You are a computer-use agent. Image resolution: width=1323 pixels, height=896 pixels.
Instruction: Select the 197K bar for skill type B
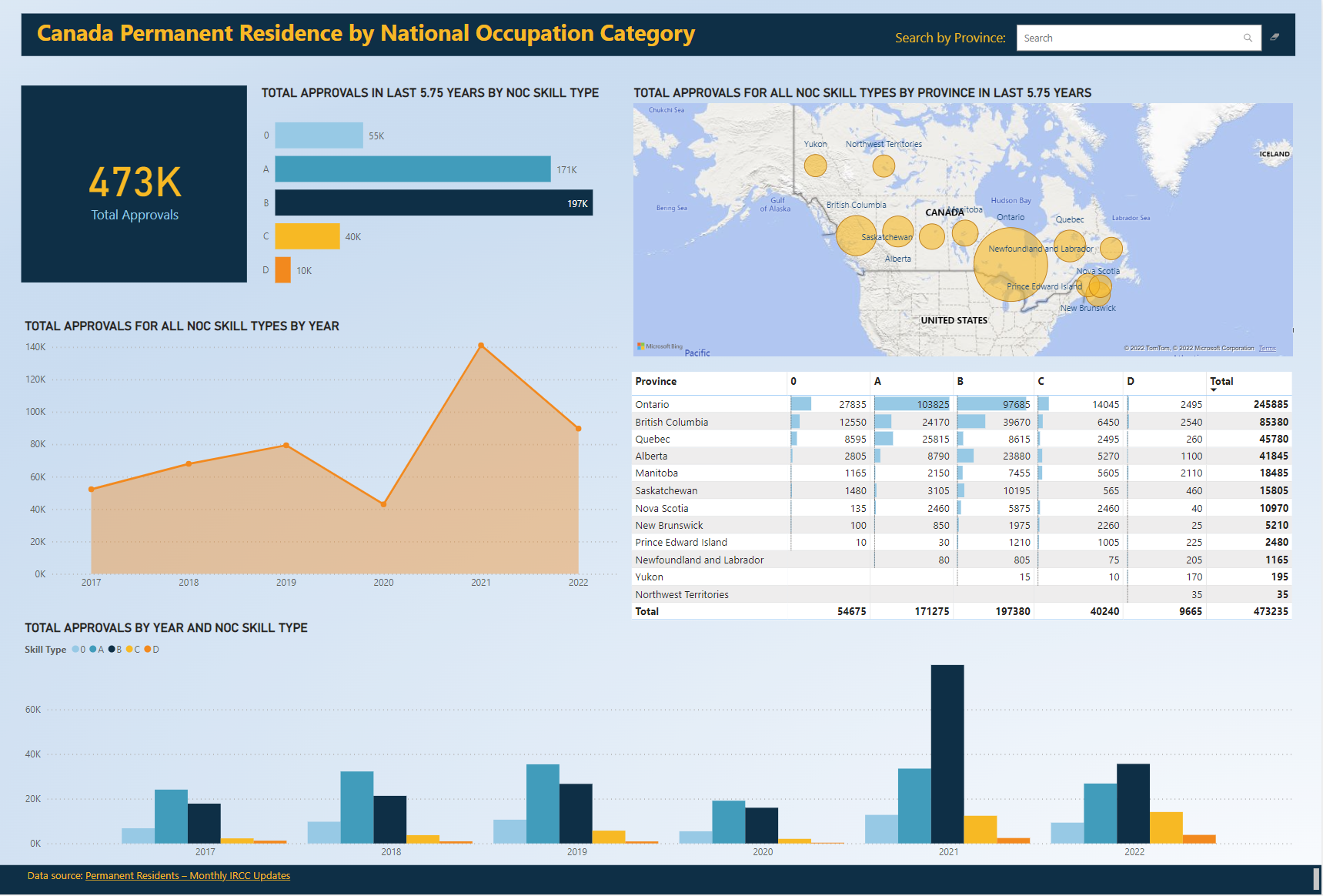point(431,202)
